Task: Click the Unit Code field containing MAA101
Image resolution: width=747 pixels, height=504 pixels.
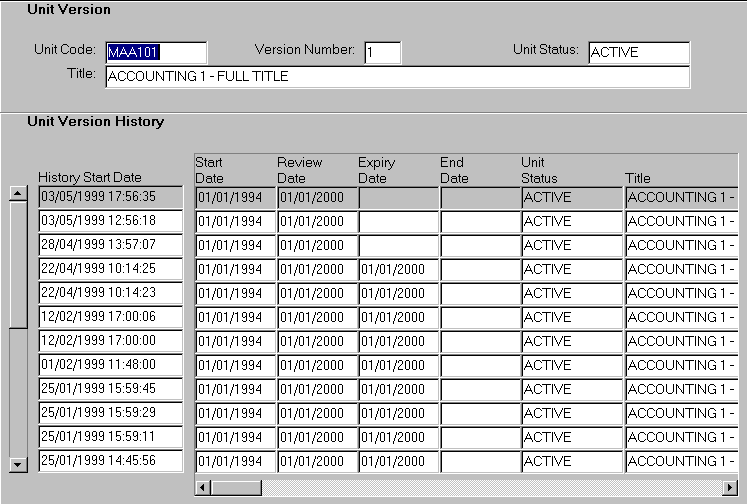Action: pyautogui.click(x=155, y=52)
